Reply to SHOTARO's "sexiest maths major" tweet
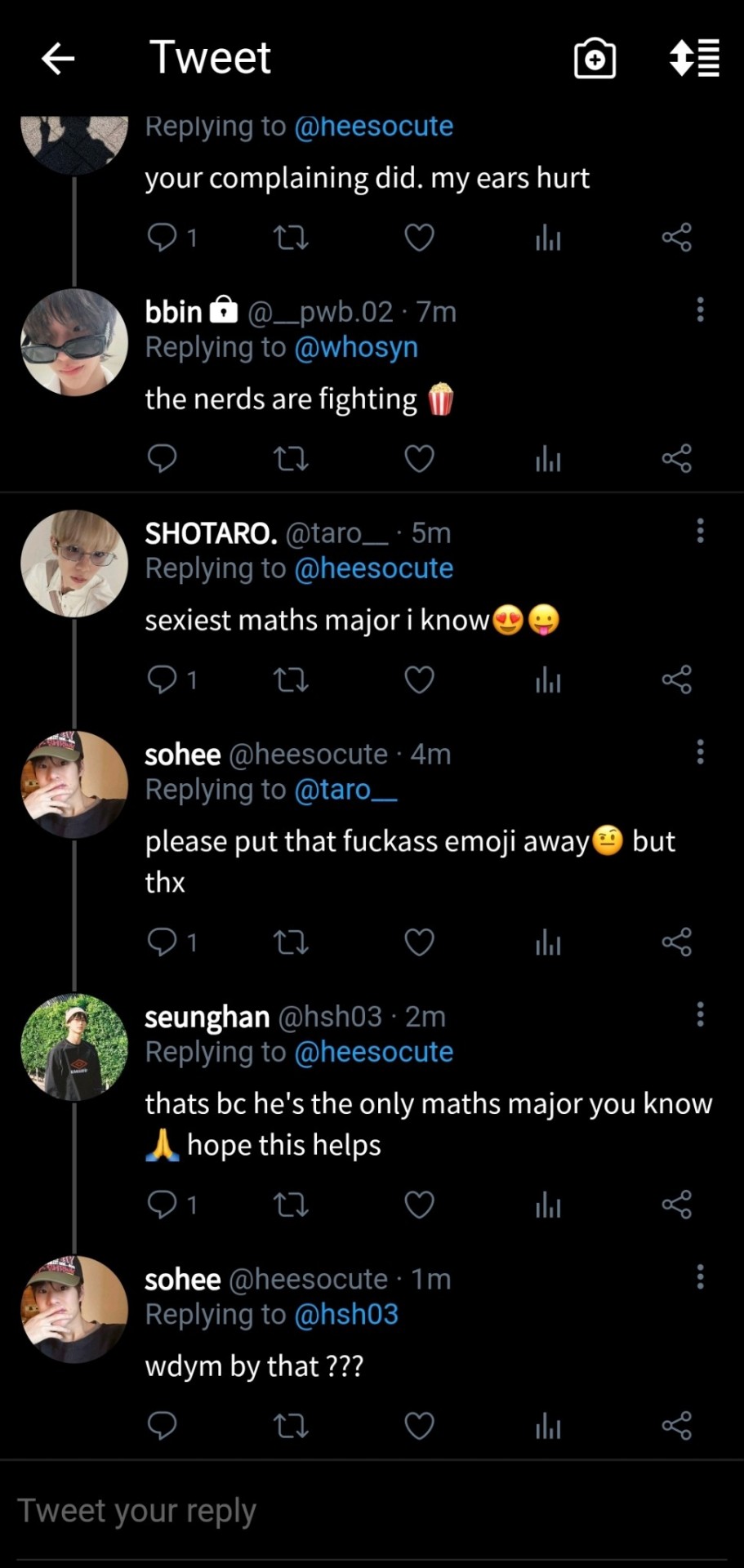The image size is (744, 1568). coord(162,679)
